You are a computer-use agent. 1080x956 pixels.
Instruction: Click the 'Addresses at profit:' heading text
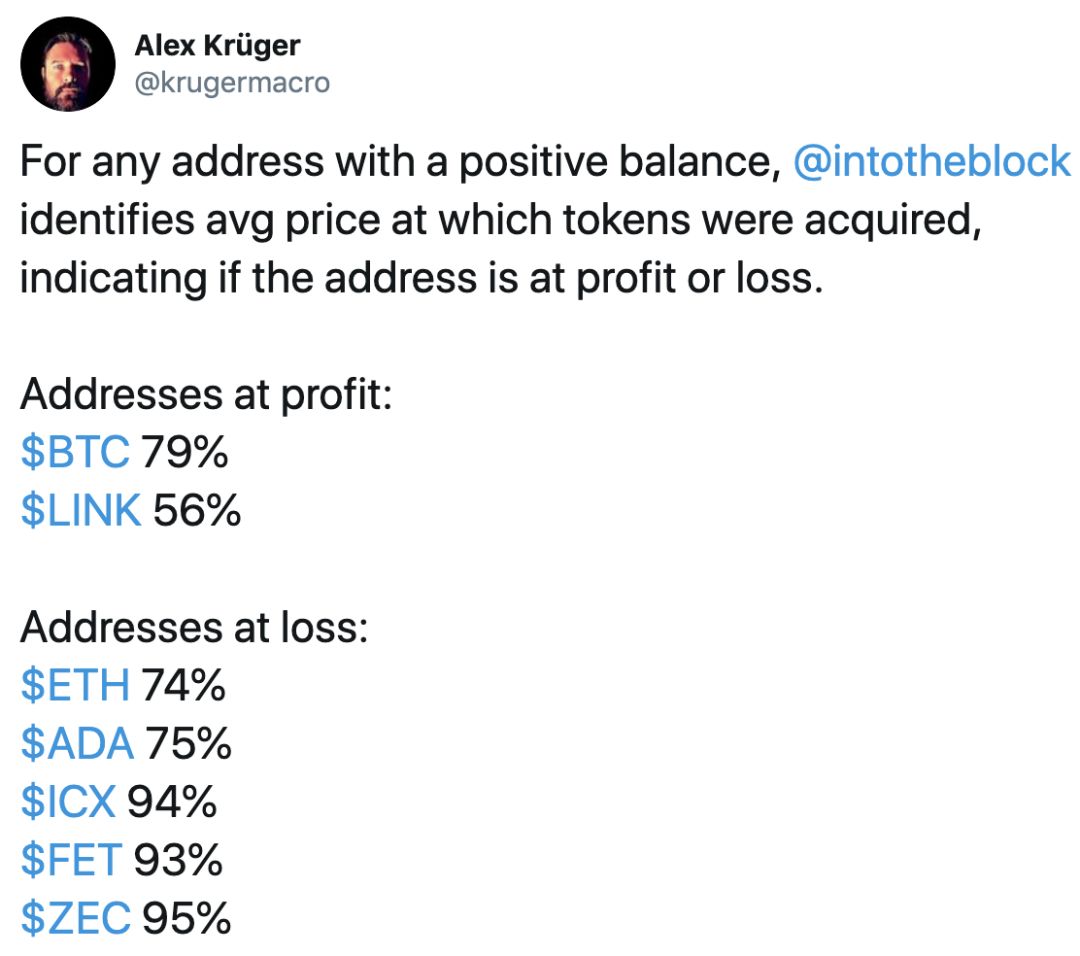(206, 395)
